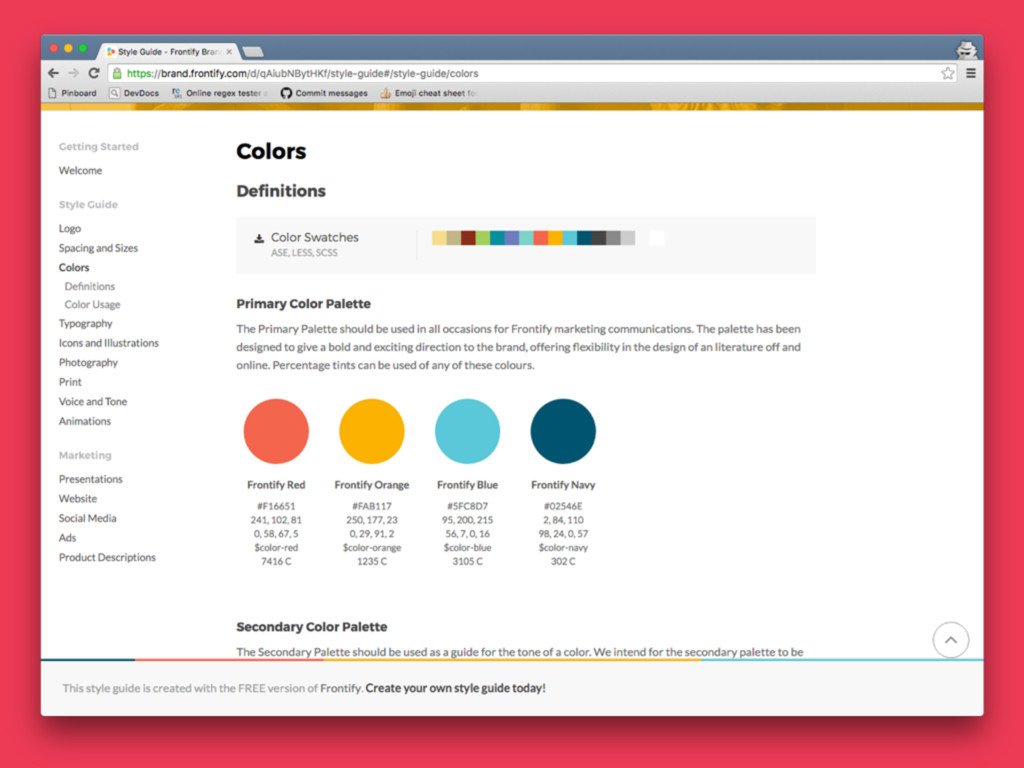
Task: Go to Spacing and Sizes section
Action: [x=98, y=248]
